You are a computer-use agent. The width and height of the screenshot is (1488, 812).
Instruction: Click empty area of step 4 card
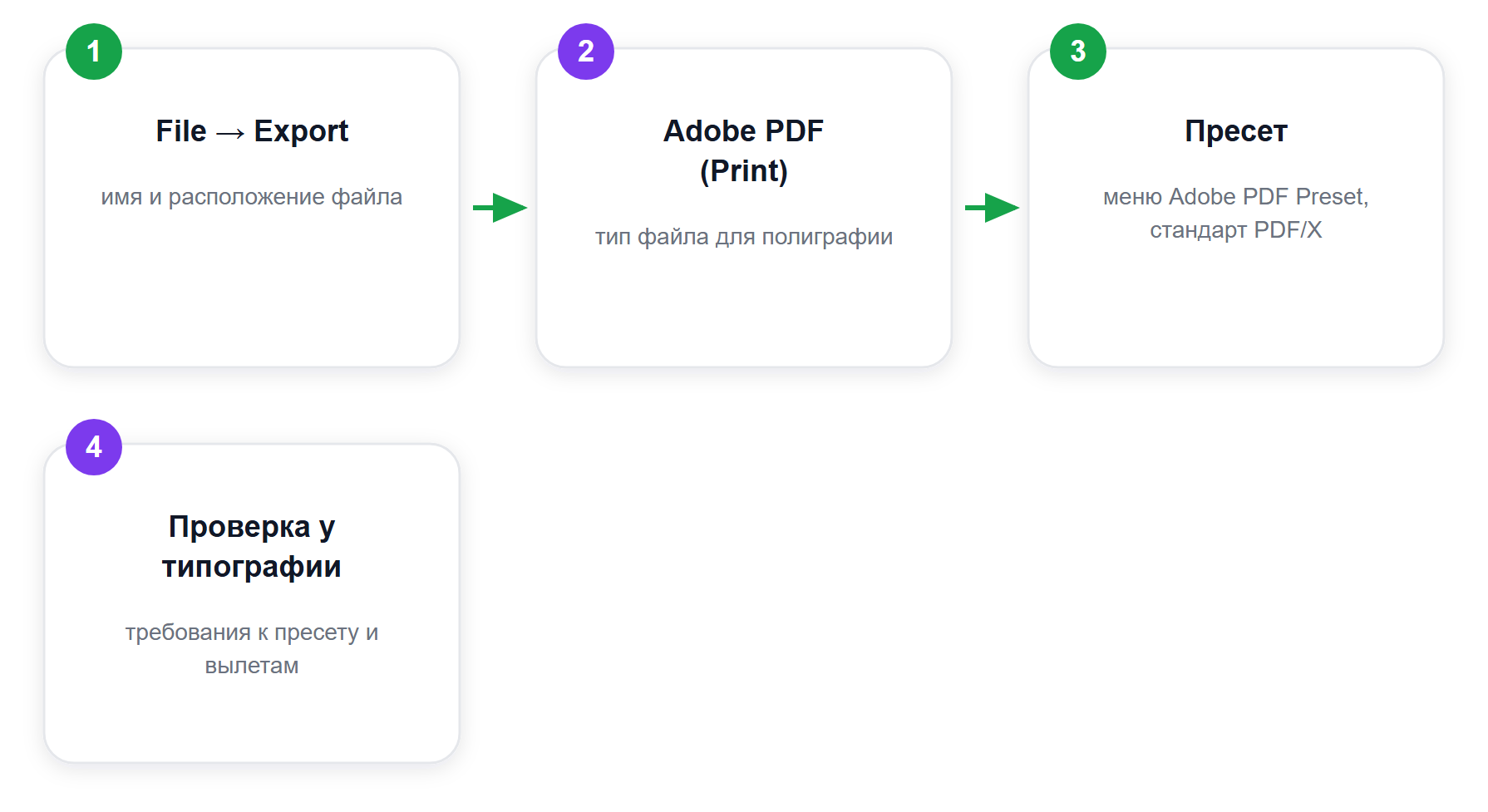tap(252, 719)
